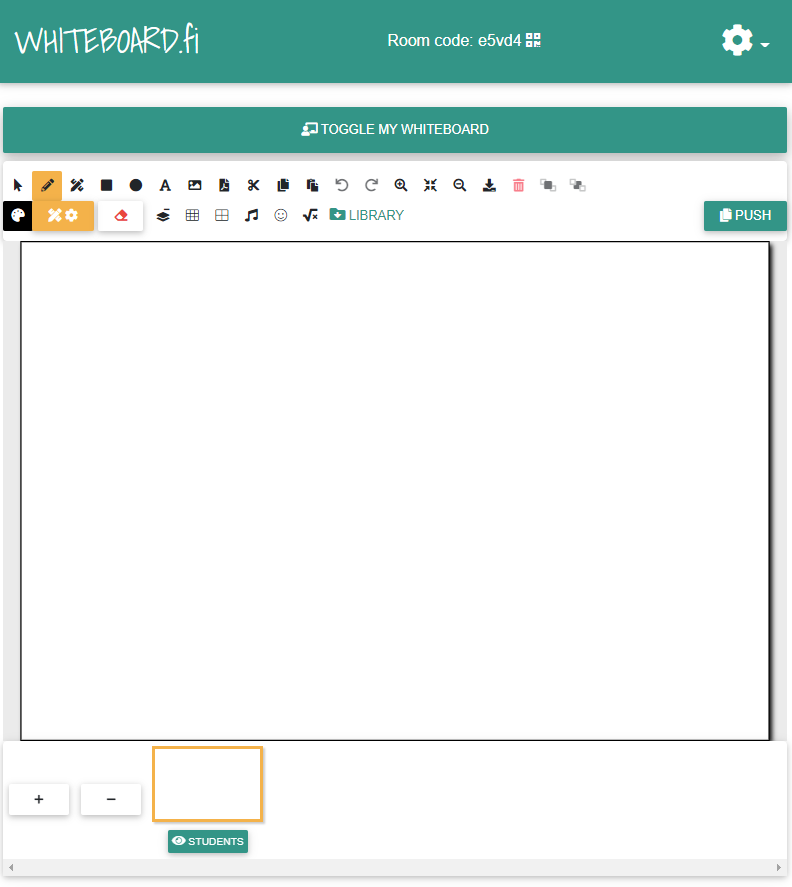Pick the filled rectangle shape tool
The height and width of the screenshot is (887, 792).
tap(106, 185)
